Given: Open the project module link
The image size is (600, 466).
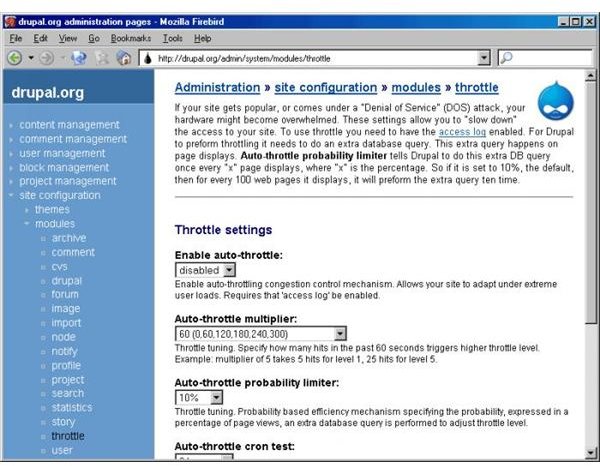Looking at the screenshot, I should [x=68, y=380].
